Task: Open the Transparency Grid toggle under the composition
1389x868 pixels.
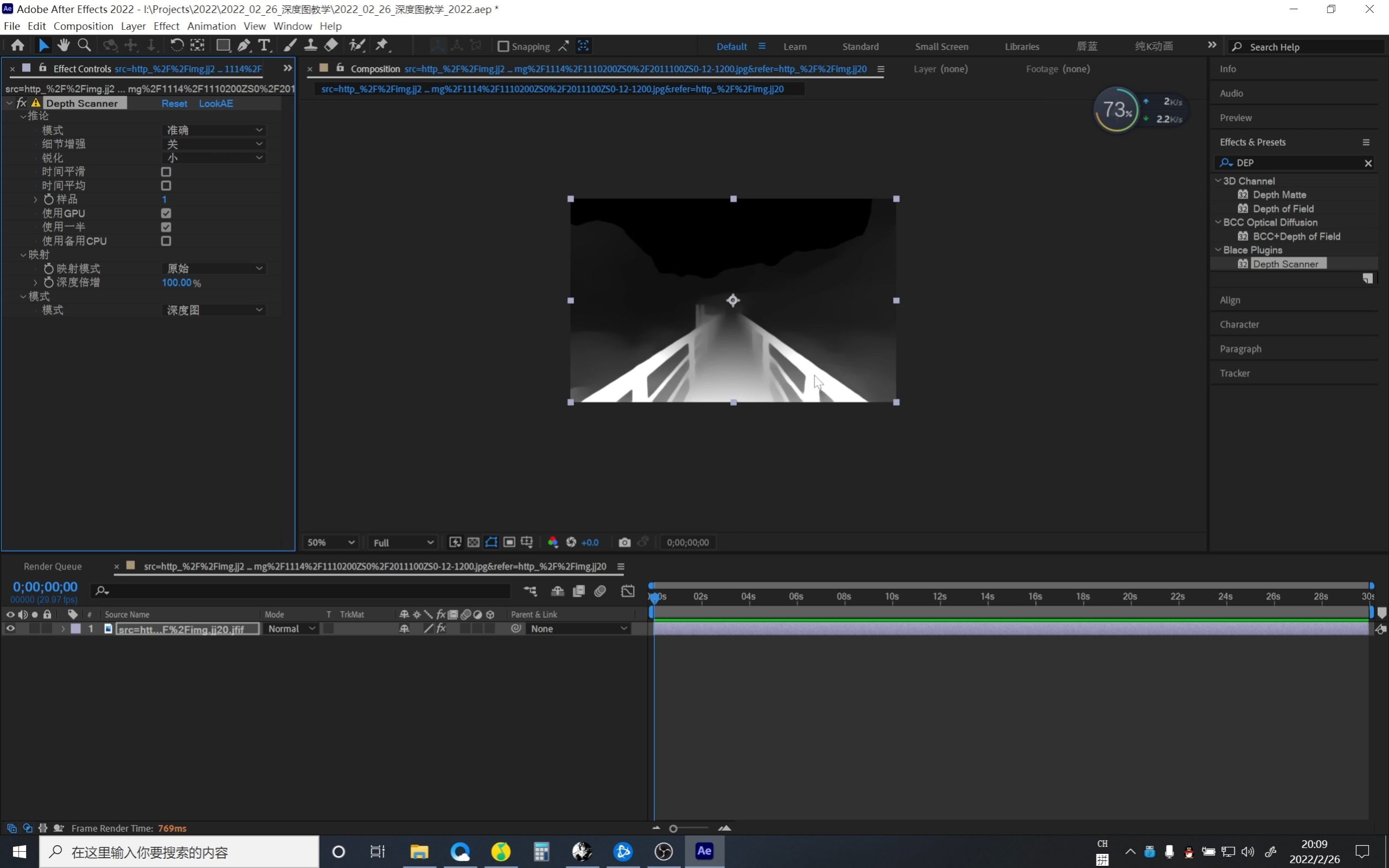Action: pyautogui.click(x=473, y=542)
